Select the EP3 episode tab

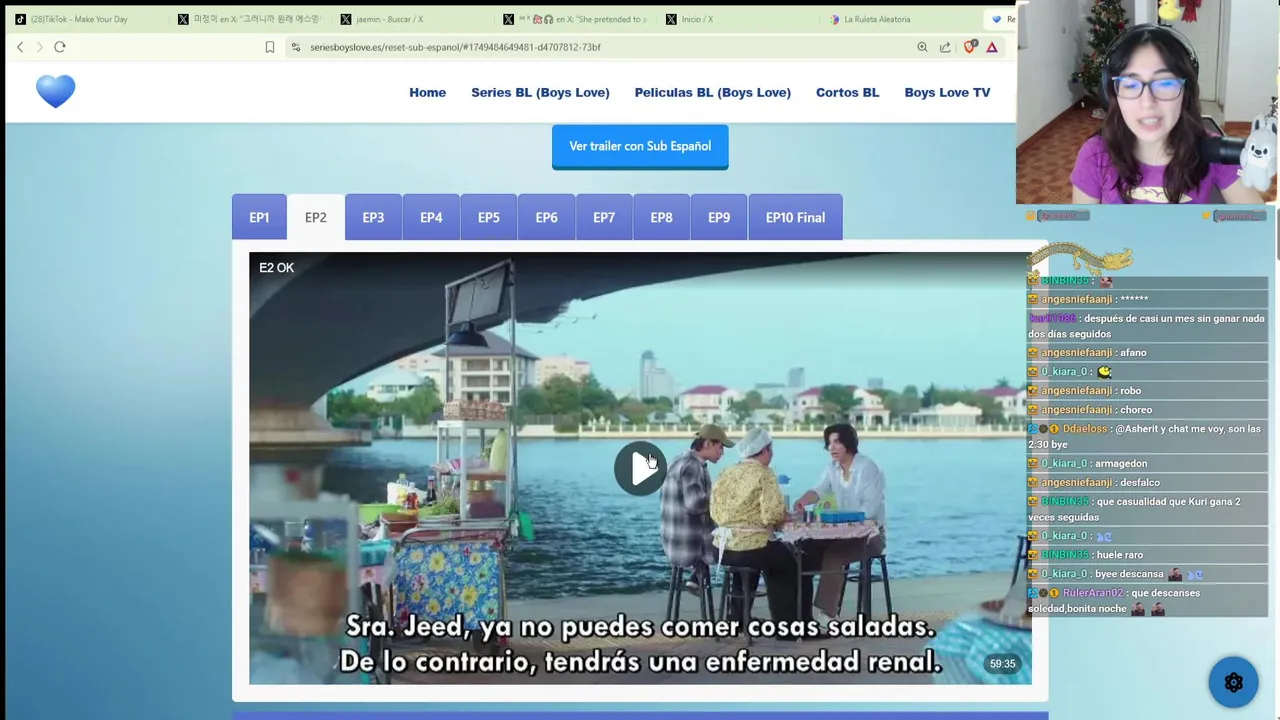pyautogui.click(x=373, y=217)
